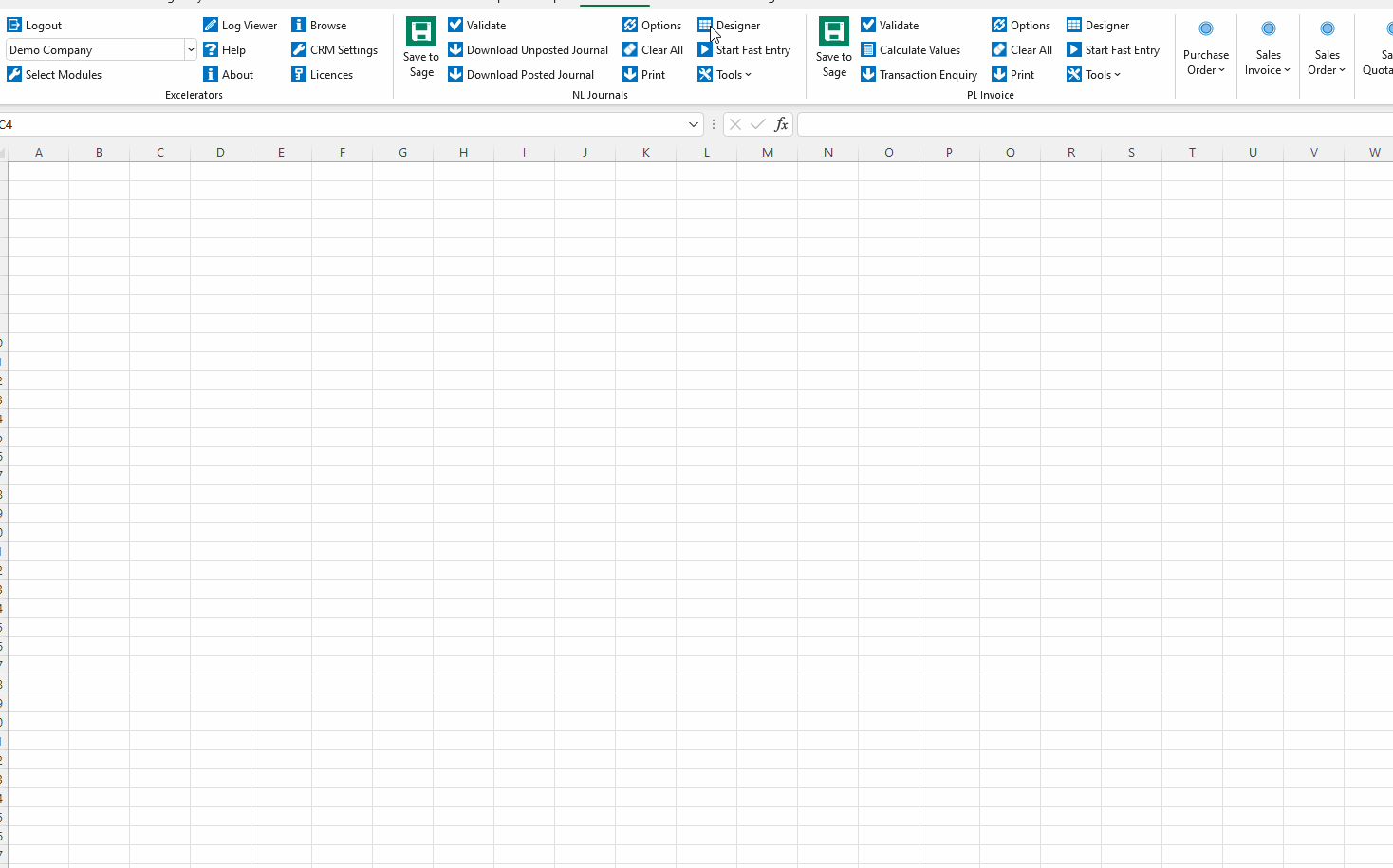Screen dimensions: 1393x868
Task: Save PL Invoice to Sage
Action: tap(834, 47)
